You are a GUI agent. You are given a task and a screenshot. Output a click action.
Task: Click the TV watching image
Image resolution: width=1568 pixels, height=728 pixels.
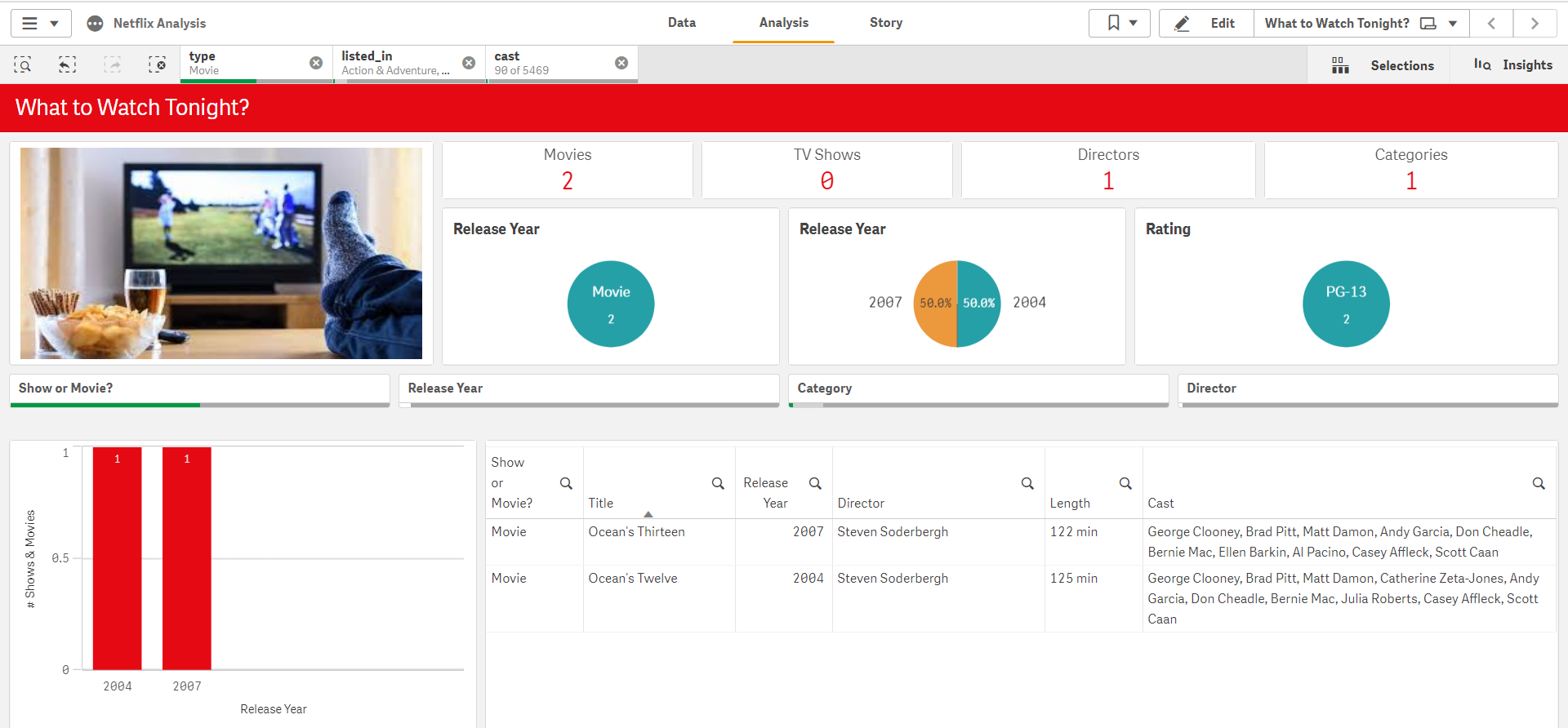221,253
